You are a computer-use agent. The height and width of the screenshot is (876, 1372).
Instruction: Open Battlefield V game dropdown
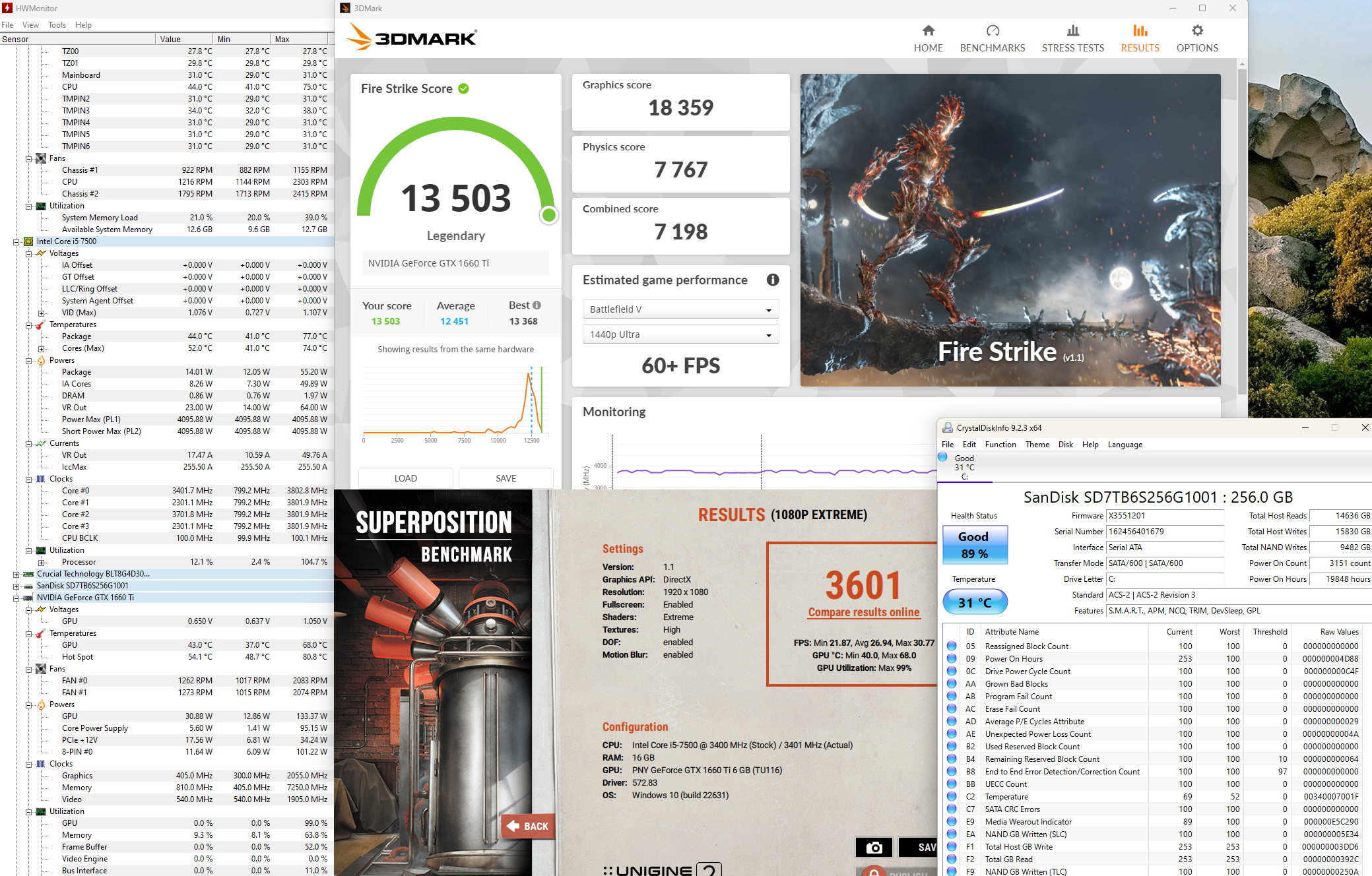(680, 309)
